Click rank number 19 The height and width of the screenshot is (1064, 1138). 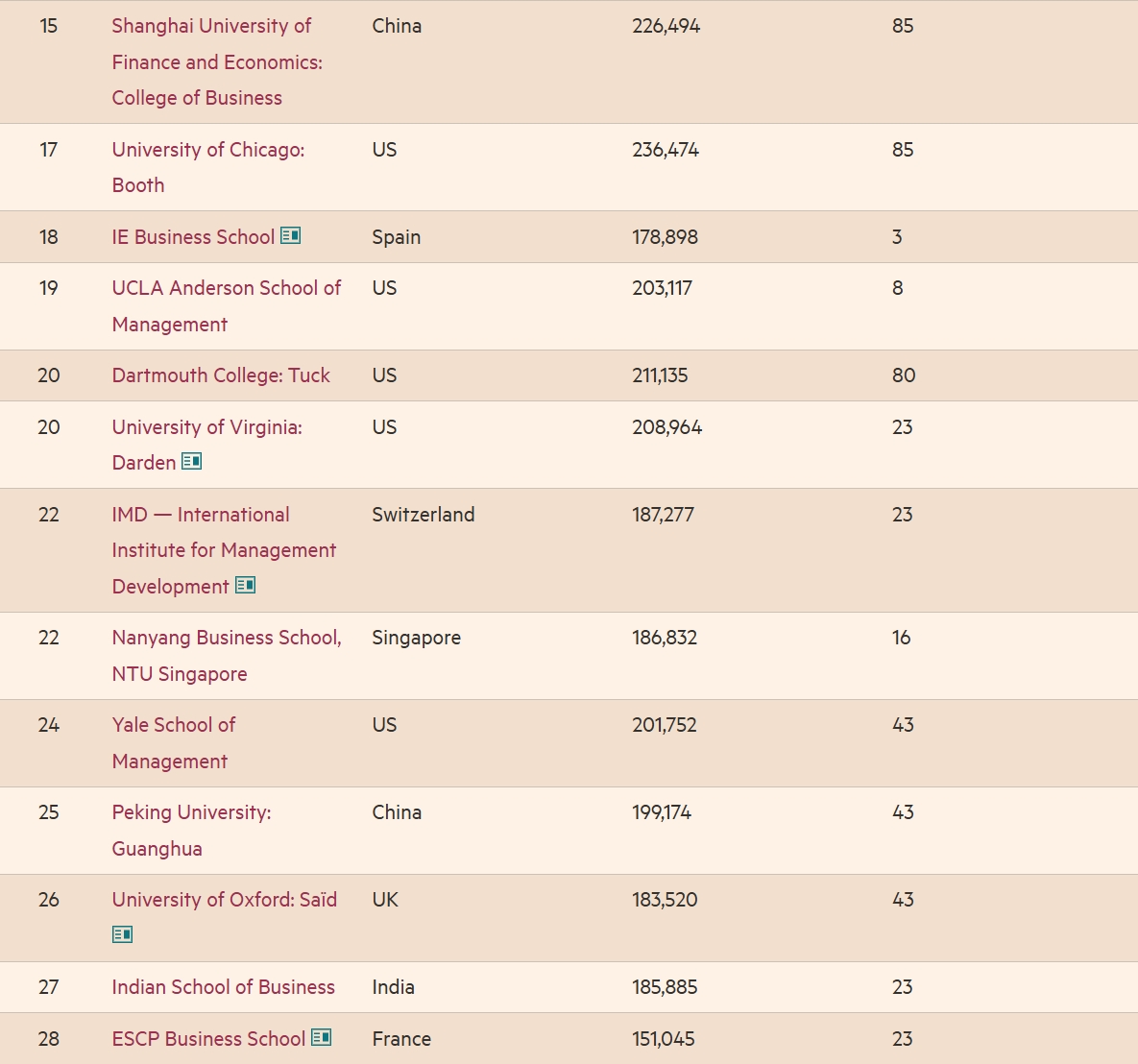(49, 288)
